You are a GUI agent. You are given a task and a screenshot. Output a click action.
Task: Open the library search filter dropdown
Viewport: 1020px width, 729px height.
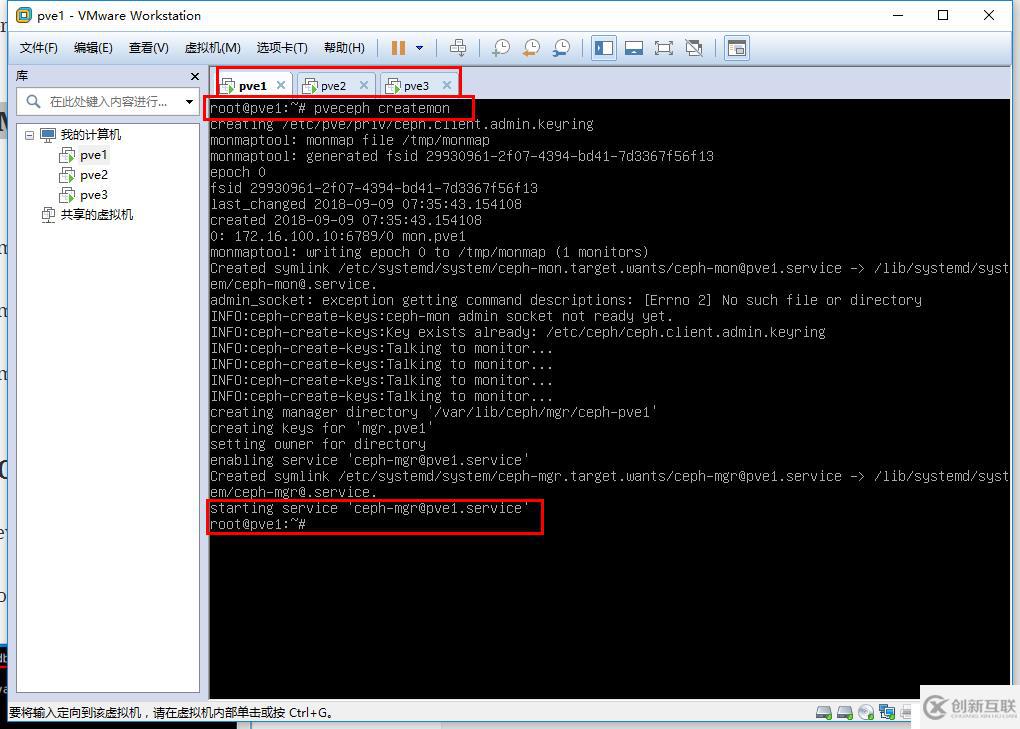tap(189, 101)
